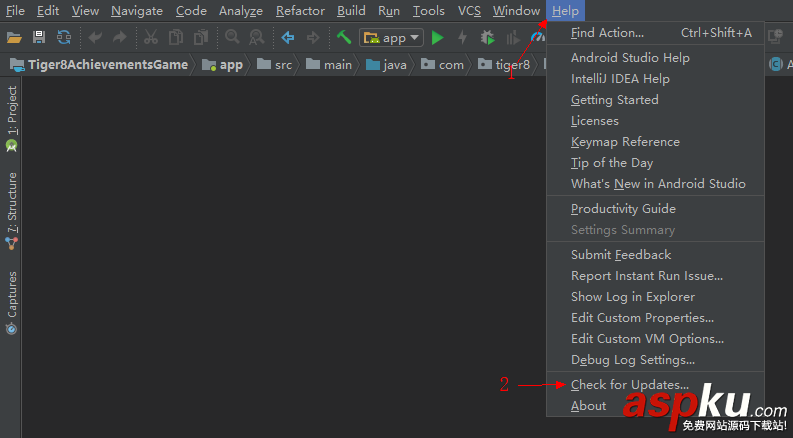
Task: Open the VCS menu
Action: (x=469, y=11)
